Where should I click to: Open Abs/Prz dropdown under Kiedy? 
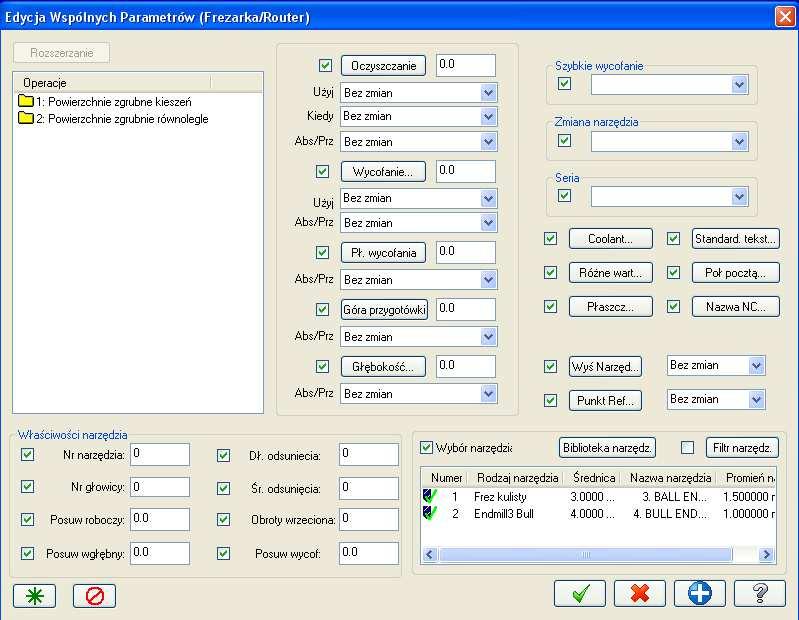pos(418,142)
